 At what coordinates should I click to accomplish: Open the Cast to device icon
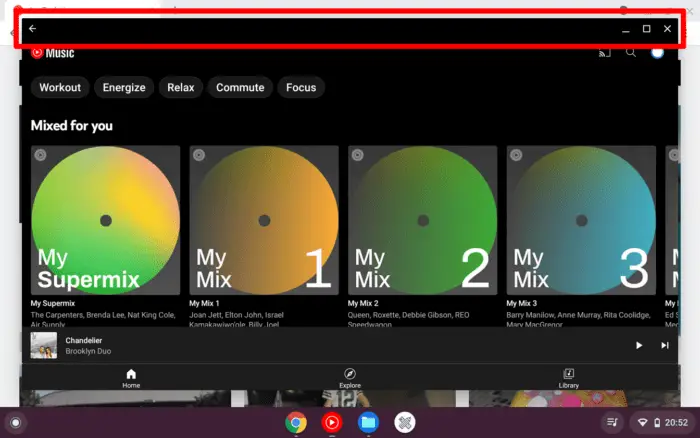[604, 53]
